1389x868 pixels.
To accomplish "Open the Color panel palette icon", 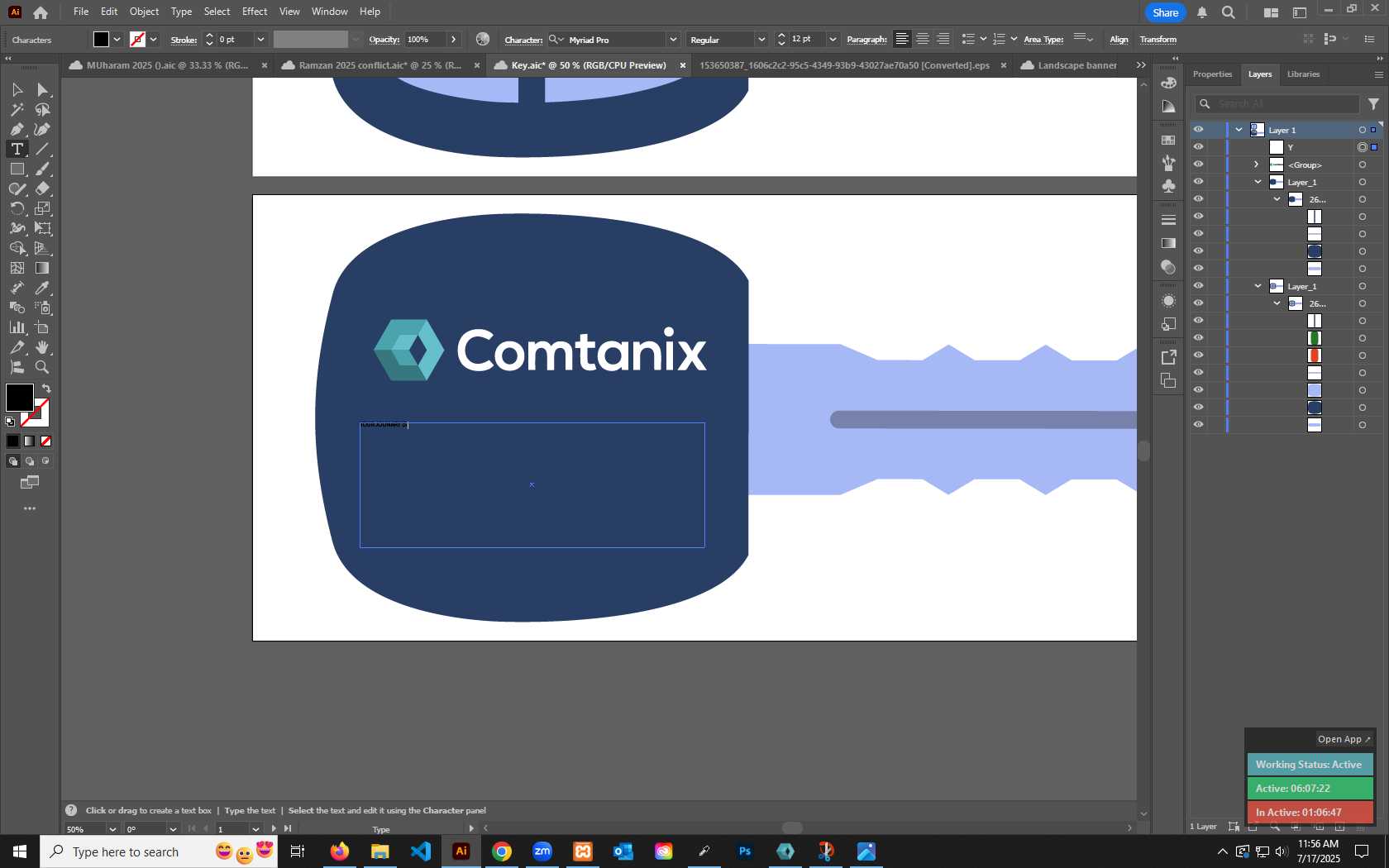I will (1168, 83).
